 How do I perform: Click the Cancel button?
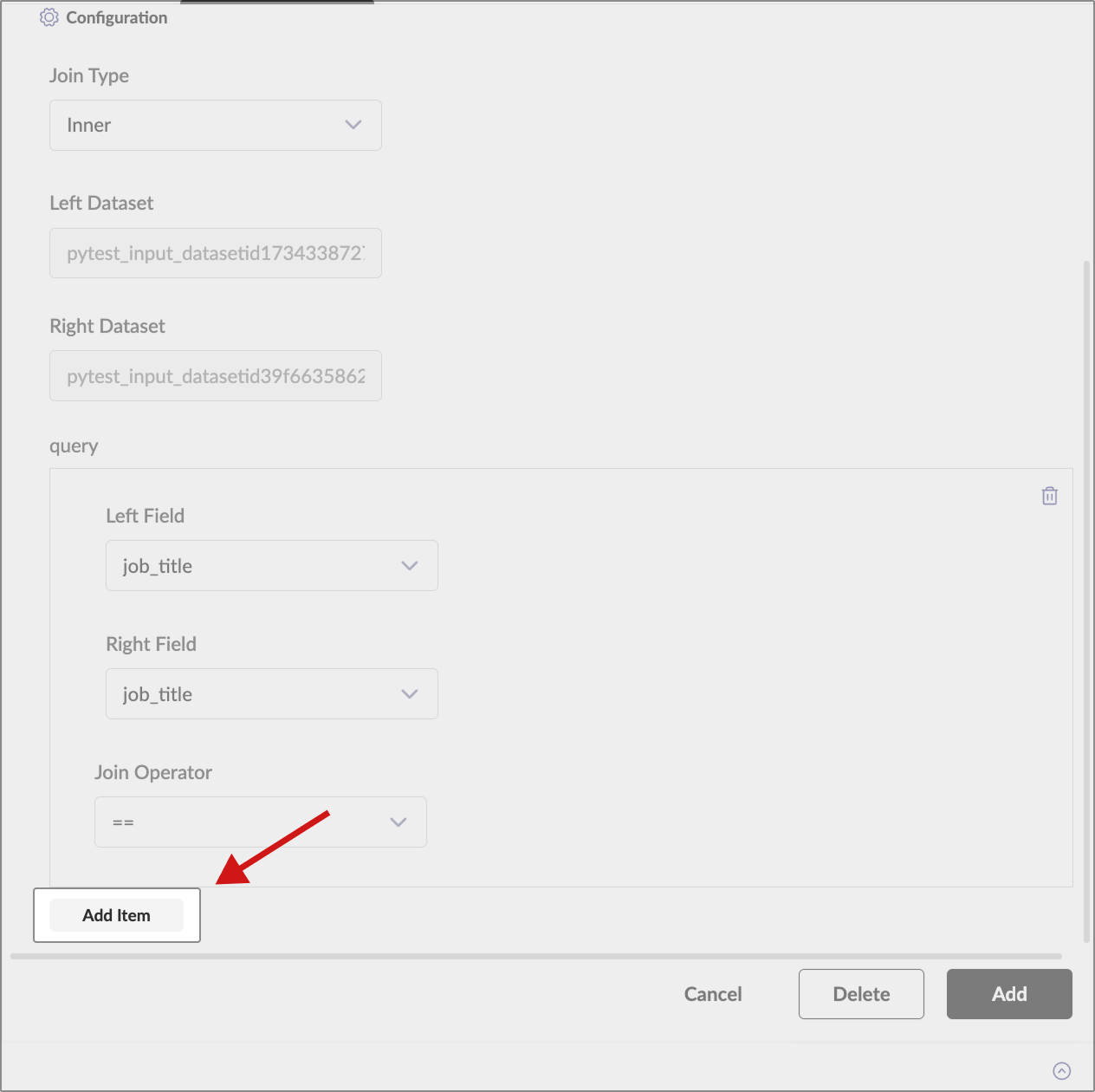[712, 994]
